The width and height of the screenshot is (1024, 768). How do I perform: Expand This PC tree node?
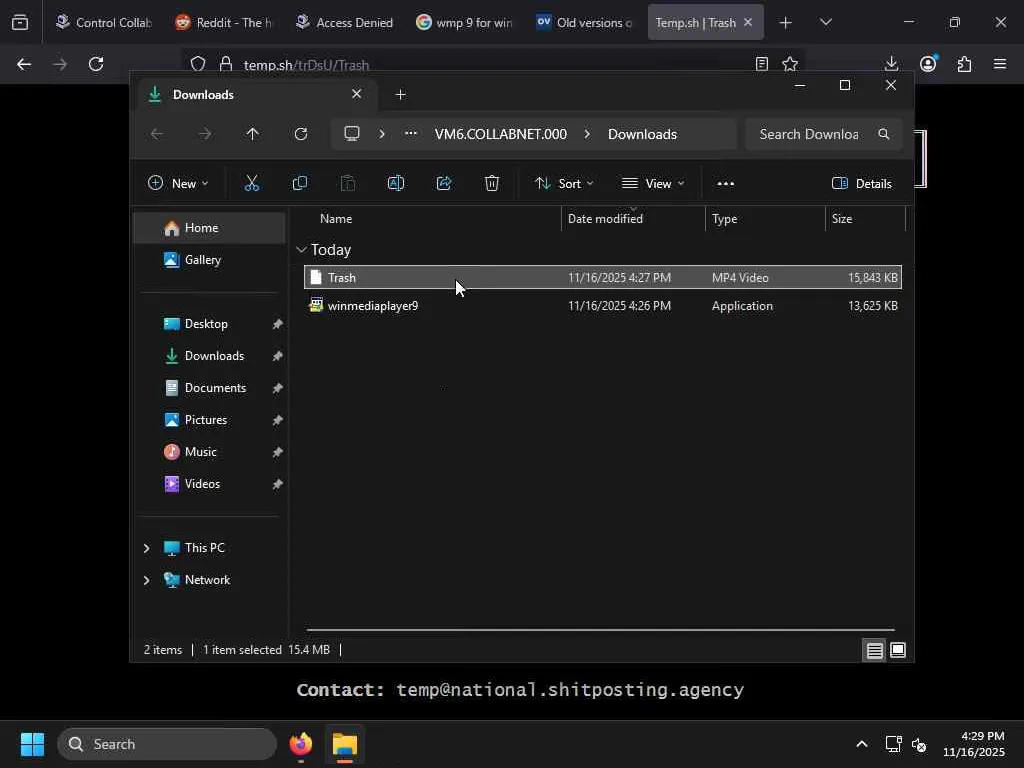pyautogui.click(x=146, y=549)
